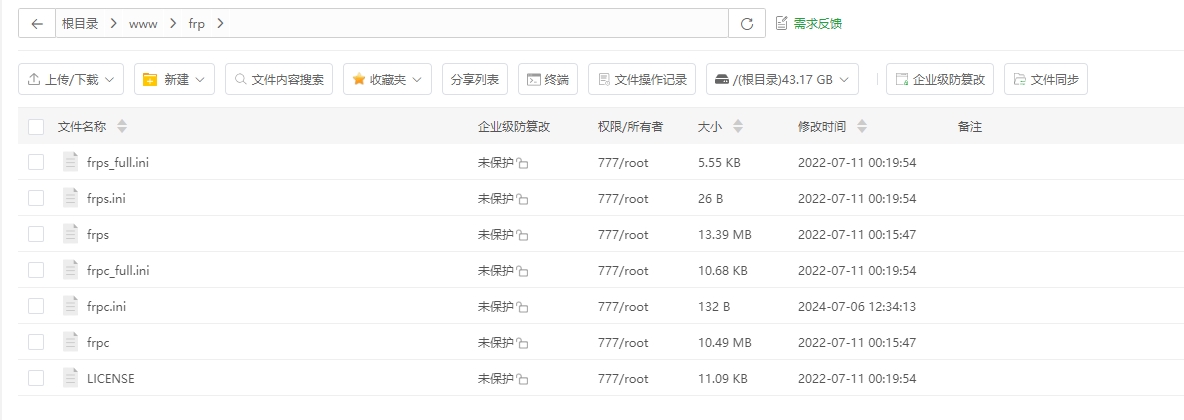This screenshot has height=420, width=1184.
Task: Click 2024-07-06 12:34:13 modified time
Action: point(857,307)
